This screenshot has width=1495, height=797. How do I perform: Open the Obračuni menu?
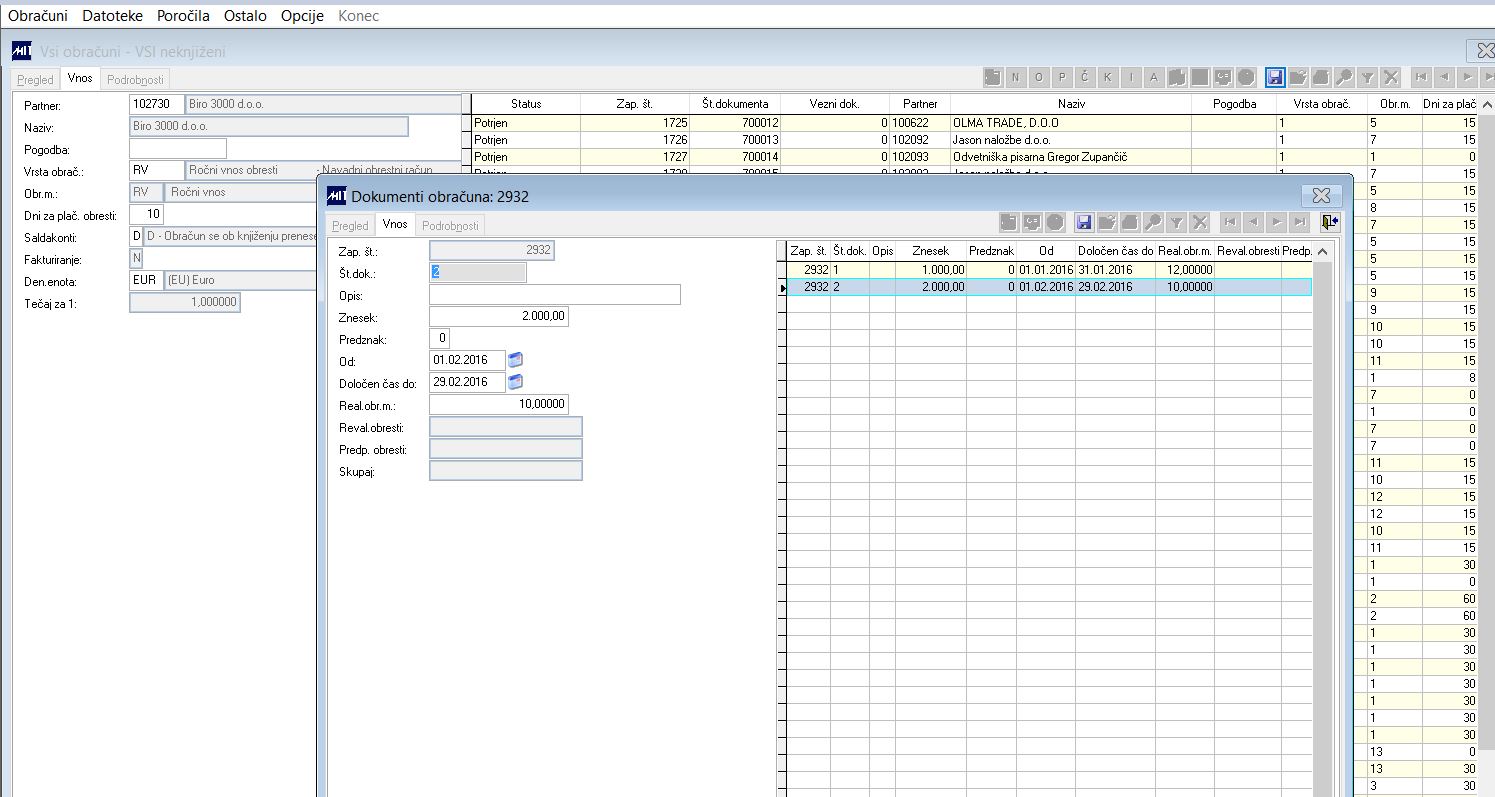click(38, 16)
